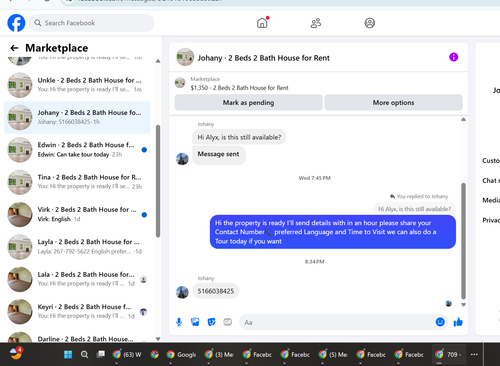Image resolution: width=500 pixels, height=366 pixels.
Task: Click chat messages scrollbar thumb
Action: point(463,241)
